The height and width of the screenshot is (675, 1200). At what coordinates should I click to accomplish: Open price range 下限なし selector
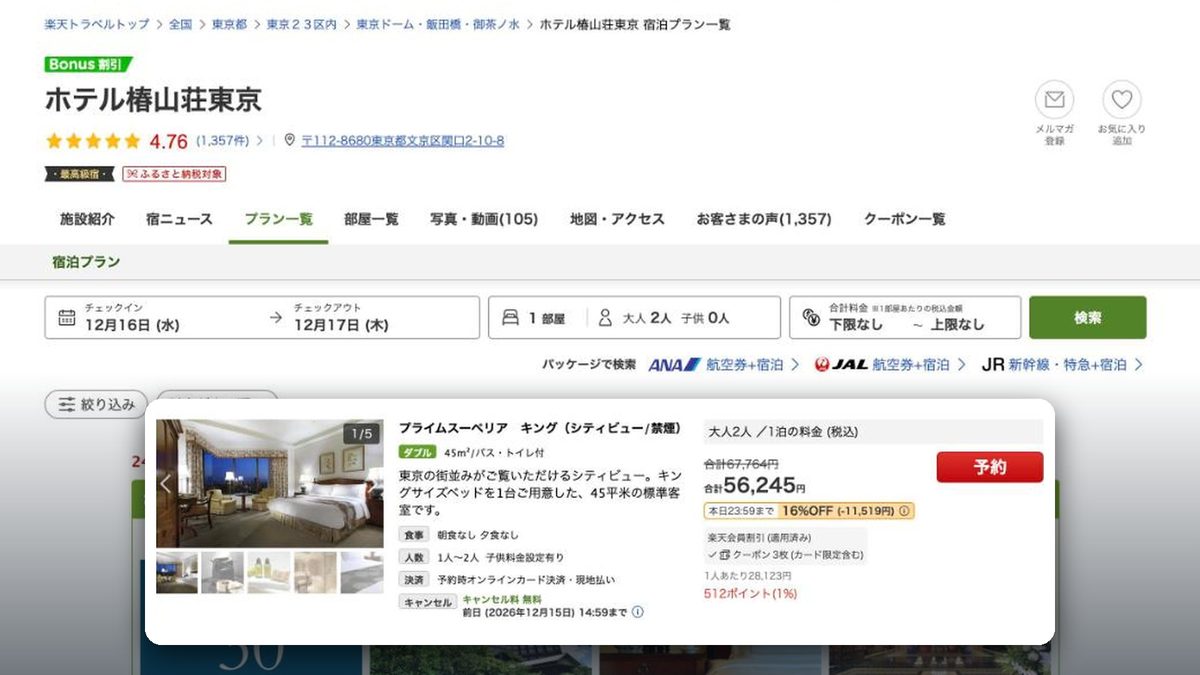[x=905, y=318]
